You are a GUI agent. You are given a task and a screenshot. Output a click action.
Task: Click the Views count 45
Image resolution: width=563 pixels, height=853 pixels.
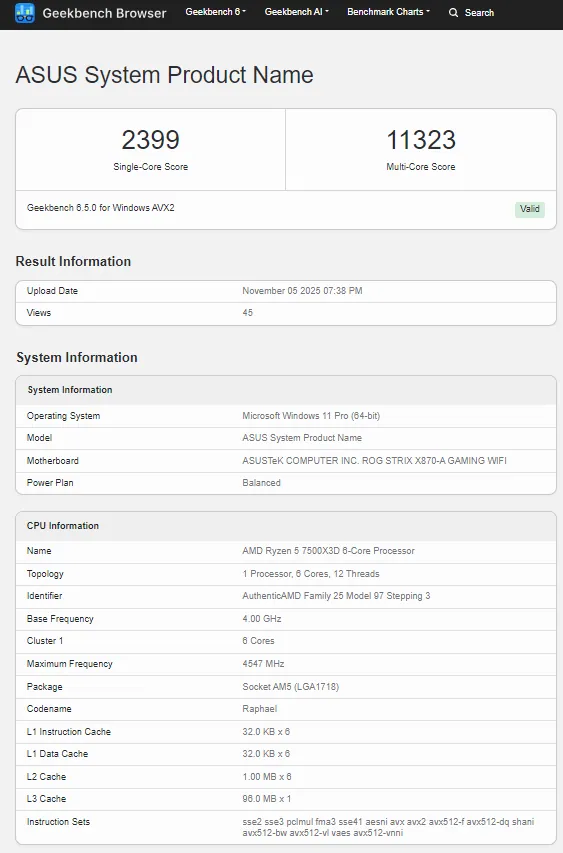point(248,313)
